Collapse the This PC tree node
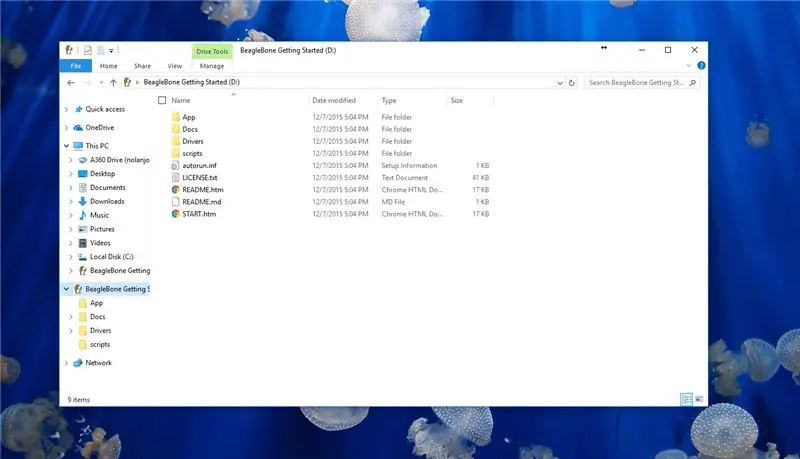 pyautogui.click(x=66, y=146)
